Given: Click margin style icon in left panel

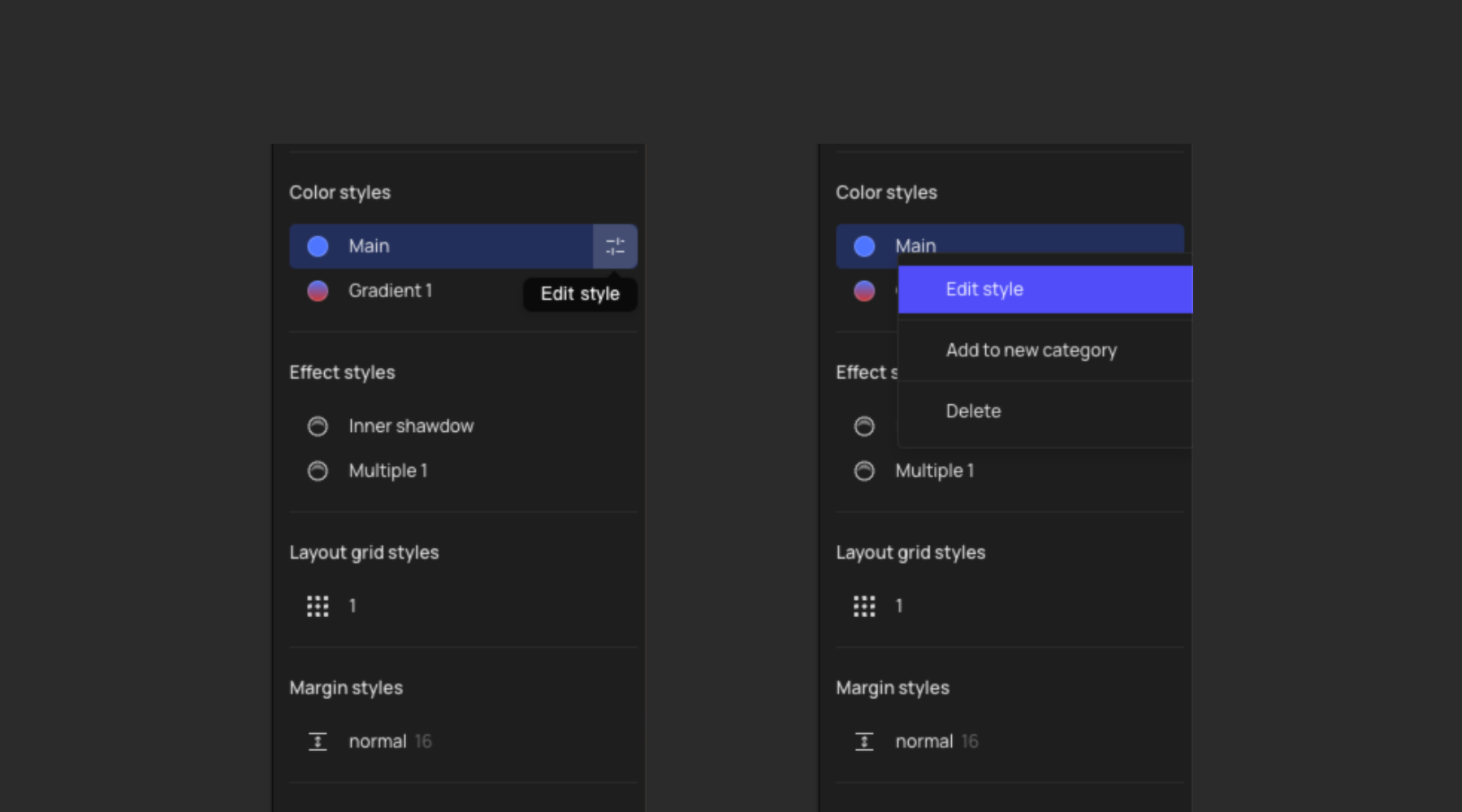Looking at the screenshot, I should click(x=318, y=741).
